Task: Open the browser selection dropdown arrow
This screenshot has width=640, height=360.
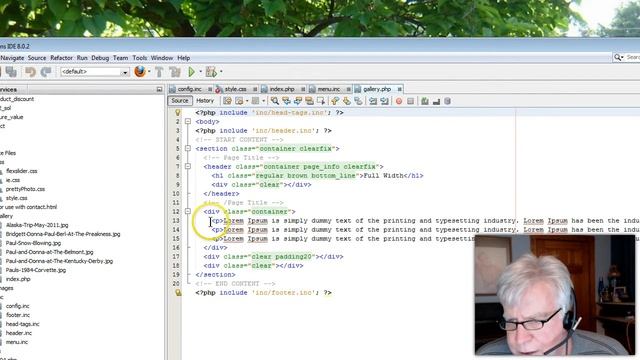Action: (149, 72)
